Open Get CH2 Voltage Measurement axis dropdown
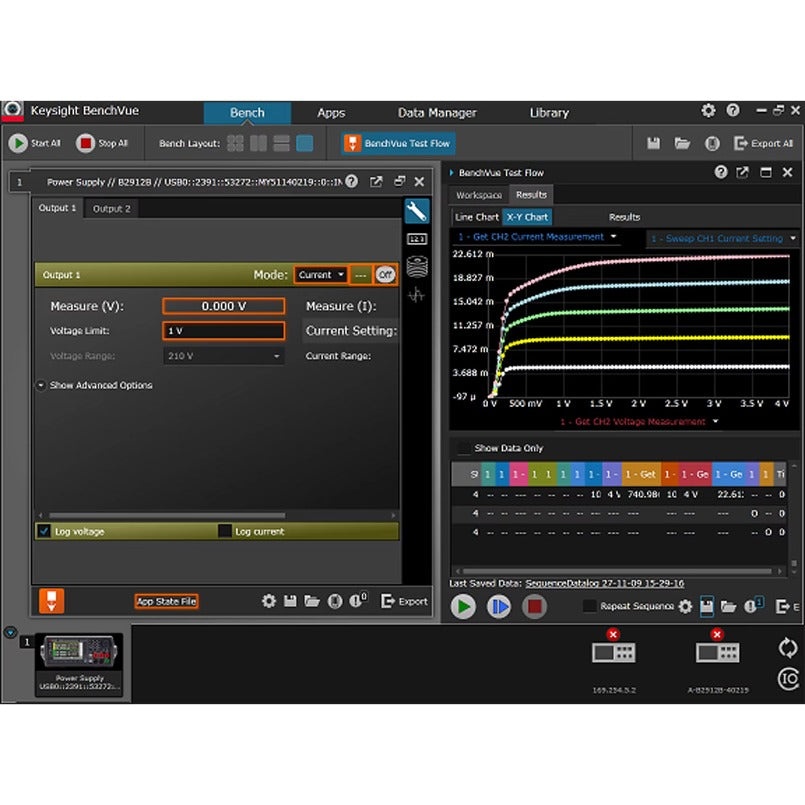Image resolution: width=805 pixels, height=805 pixels. [x=639, y=421]
